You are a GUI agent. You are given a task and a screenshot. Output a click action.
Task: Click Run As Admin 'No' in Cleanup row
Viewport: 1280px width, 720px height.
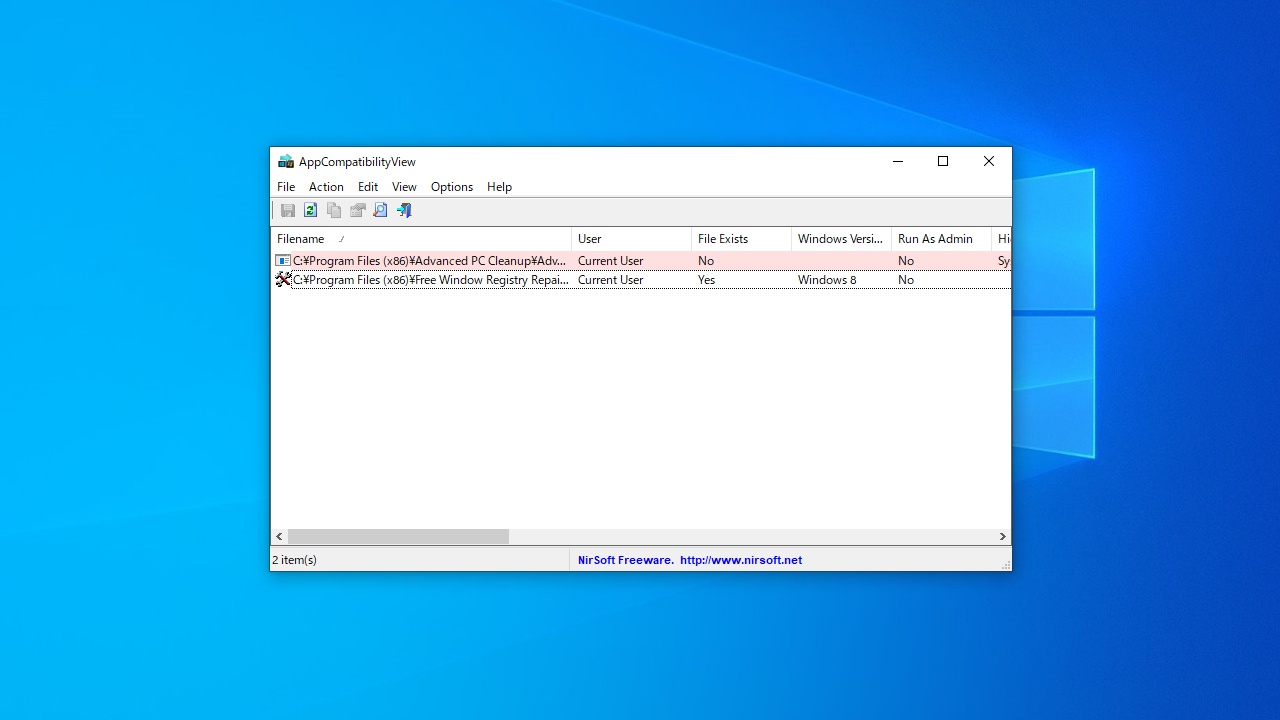(x=906, y=261)
